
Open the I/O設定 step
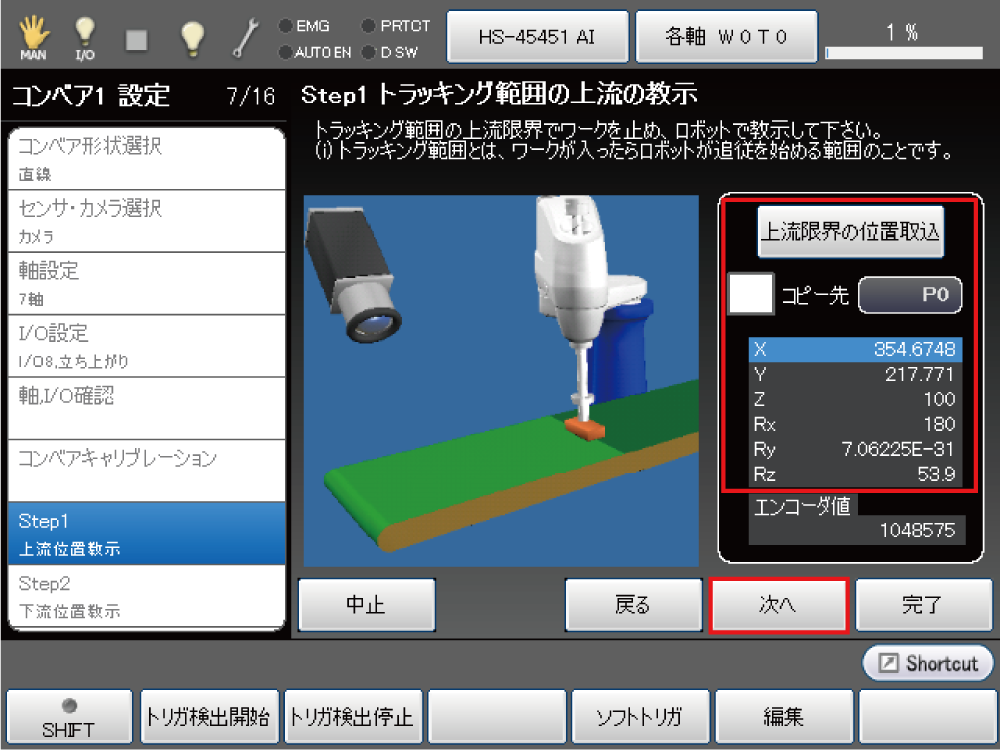[146, 346]
